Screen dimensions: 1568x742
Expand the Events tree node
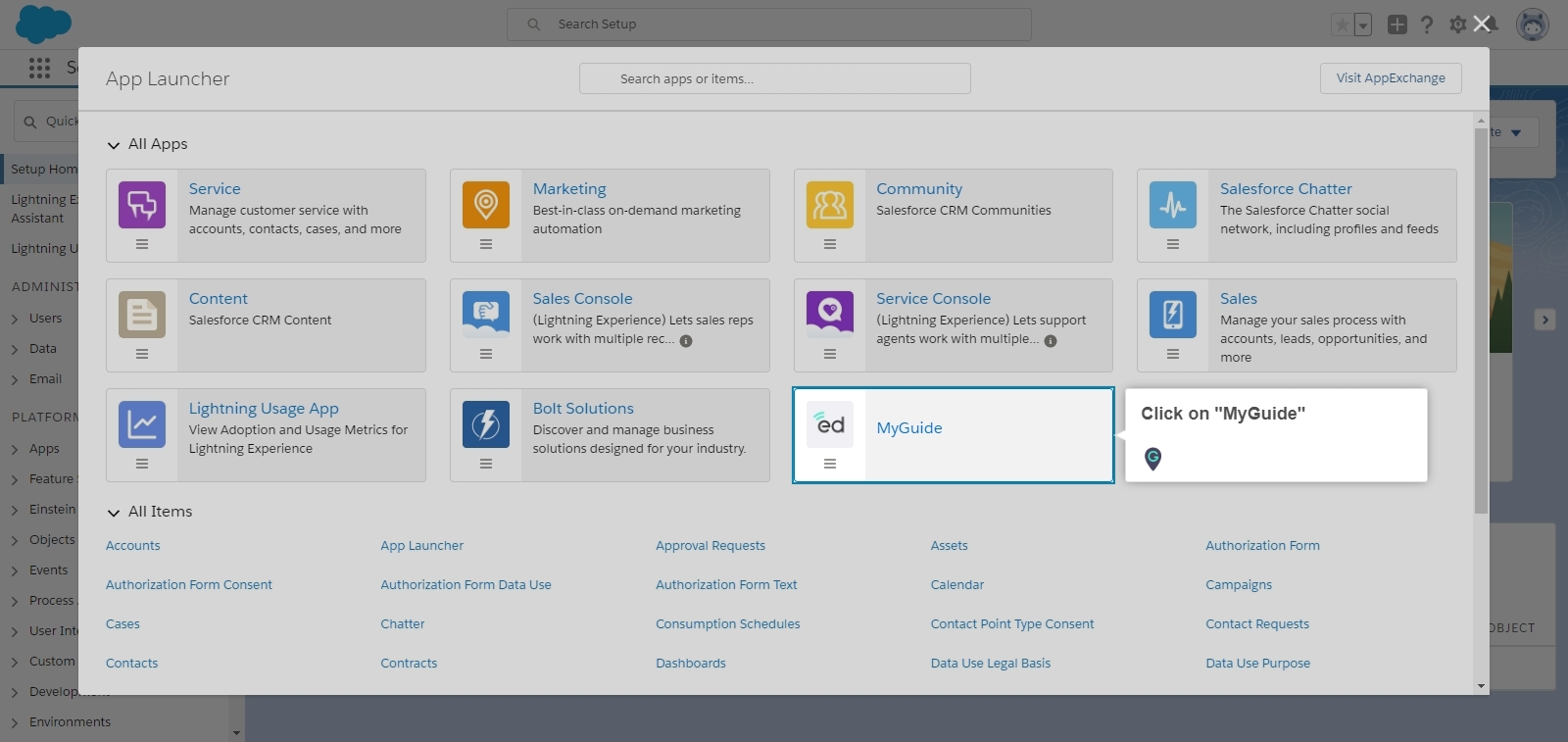pos(15,570)
